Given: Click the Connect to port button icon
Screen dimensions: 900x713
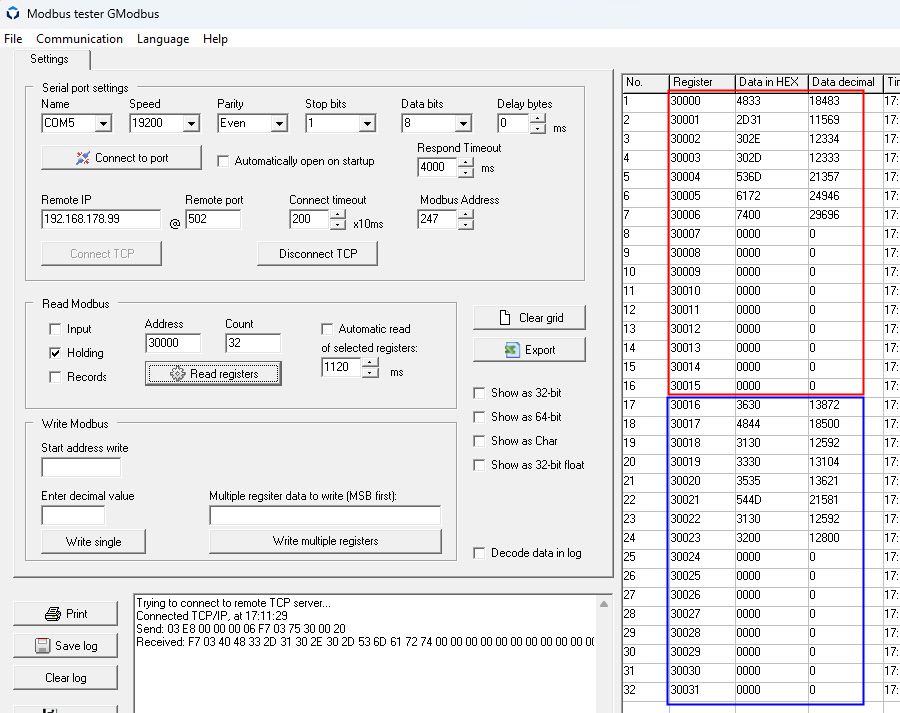Looking at the screenshot, I should pos(83,158).
